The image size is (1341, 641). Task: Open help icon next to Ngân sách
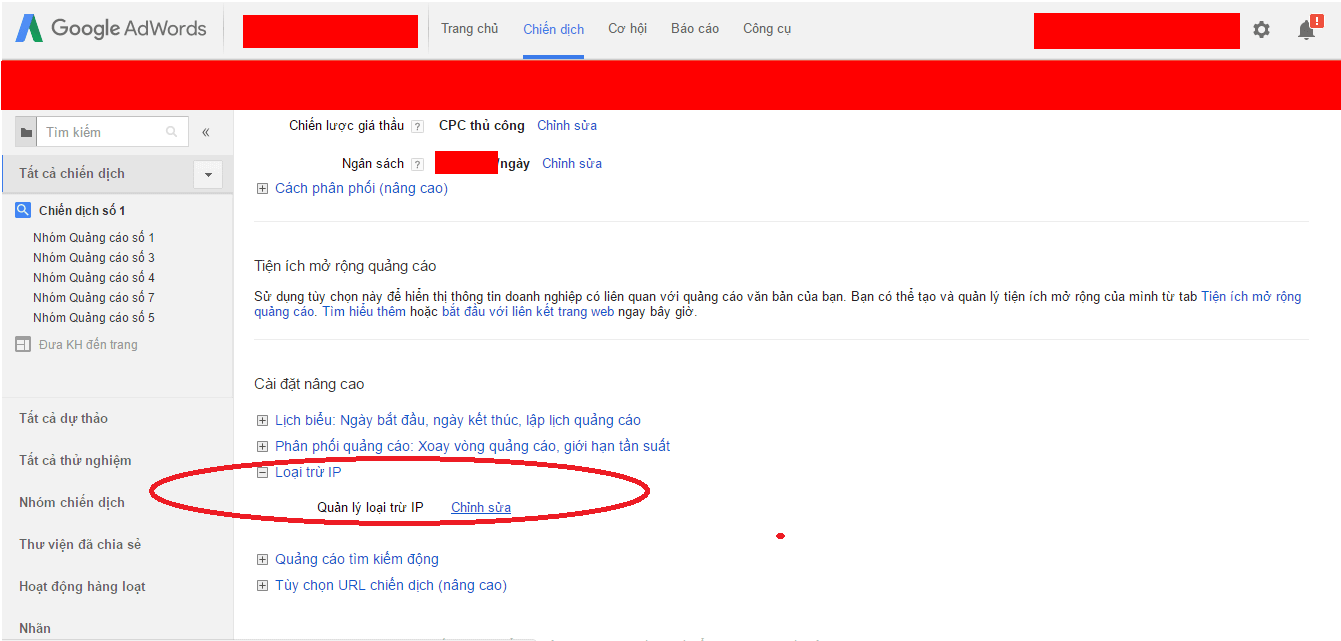point(417,164)
